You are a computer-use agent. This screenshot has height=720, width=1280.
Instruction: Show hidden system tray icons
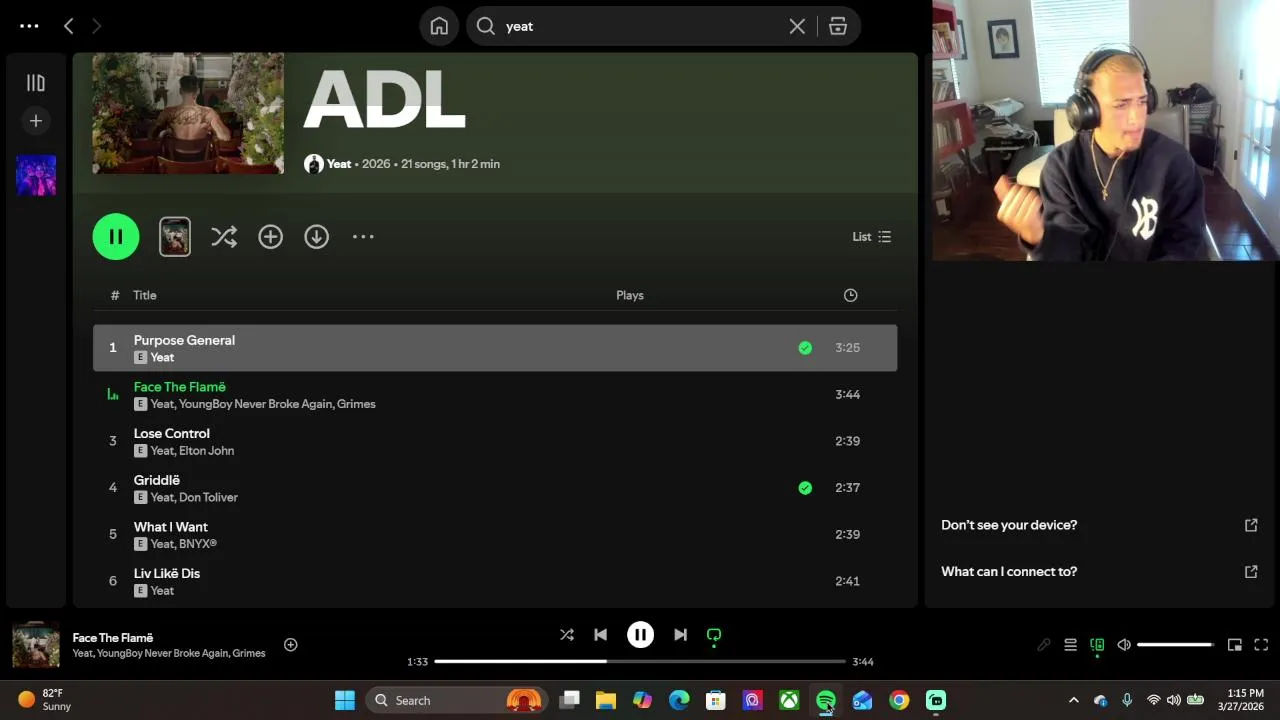[x=1073, y=700]
